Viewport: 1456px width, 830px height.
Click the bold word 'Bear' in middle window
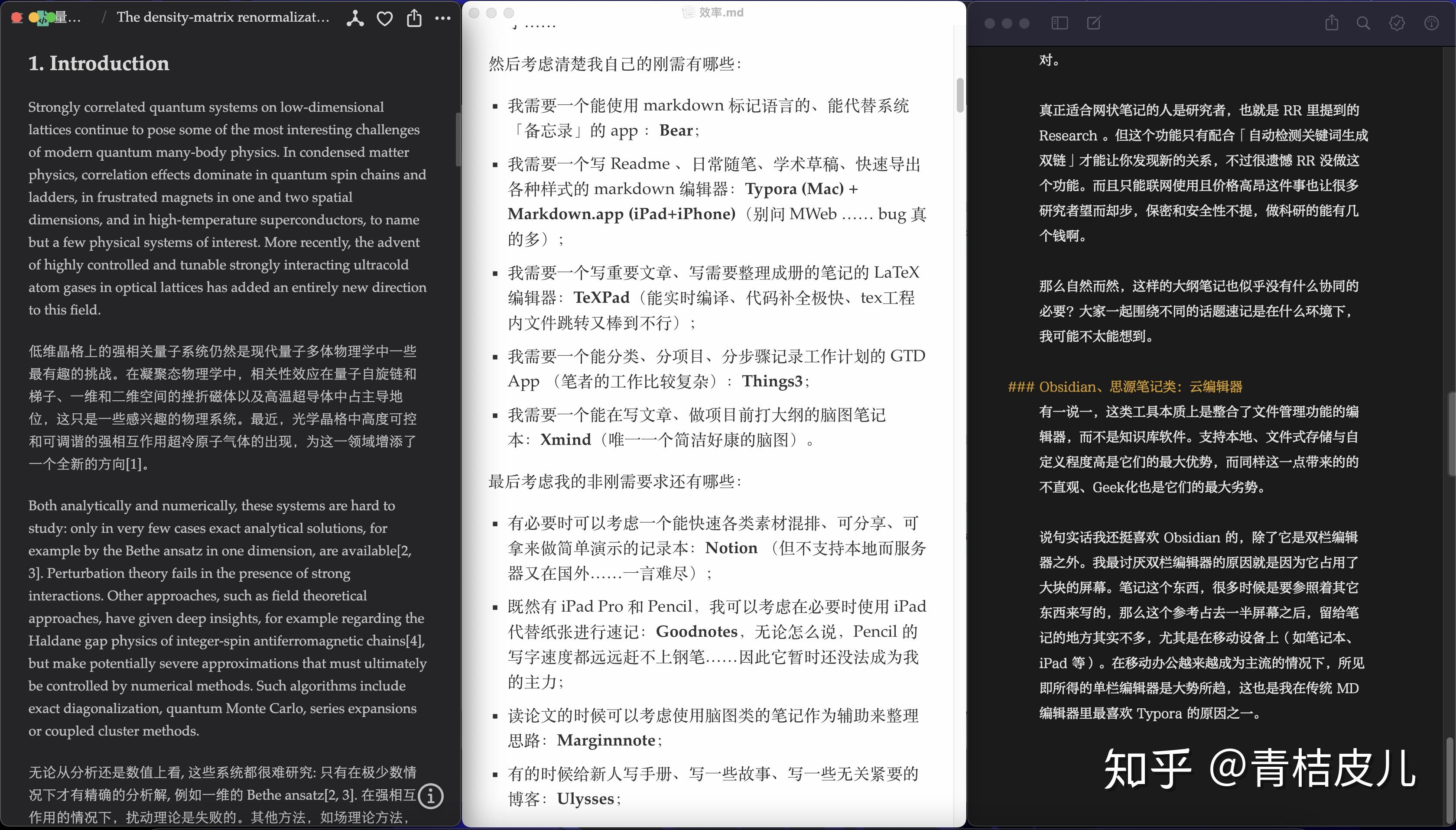click(x=676, y=130)
